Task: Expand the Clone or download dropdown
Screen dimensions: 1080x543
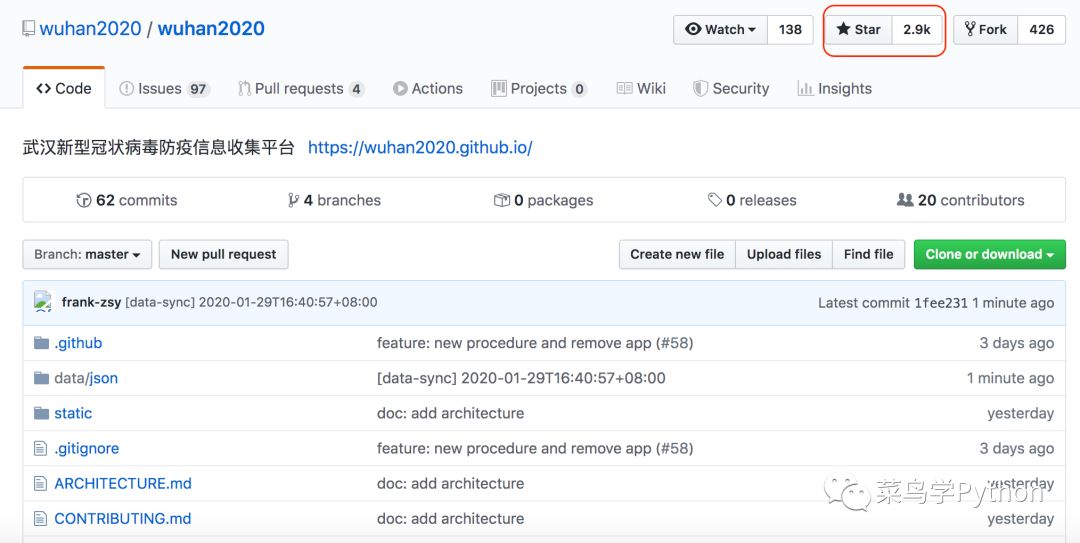Action: 990,254
